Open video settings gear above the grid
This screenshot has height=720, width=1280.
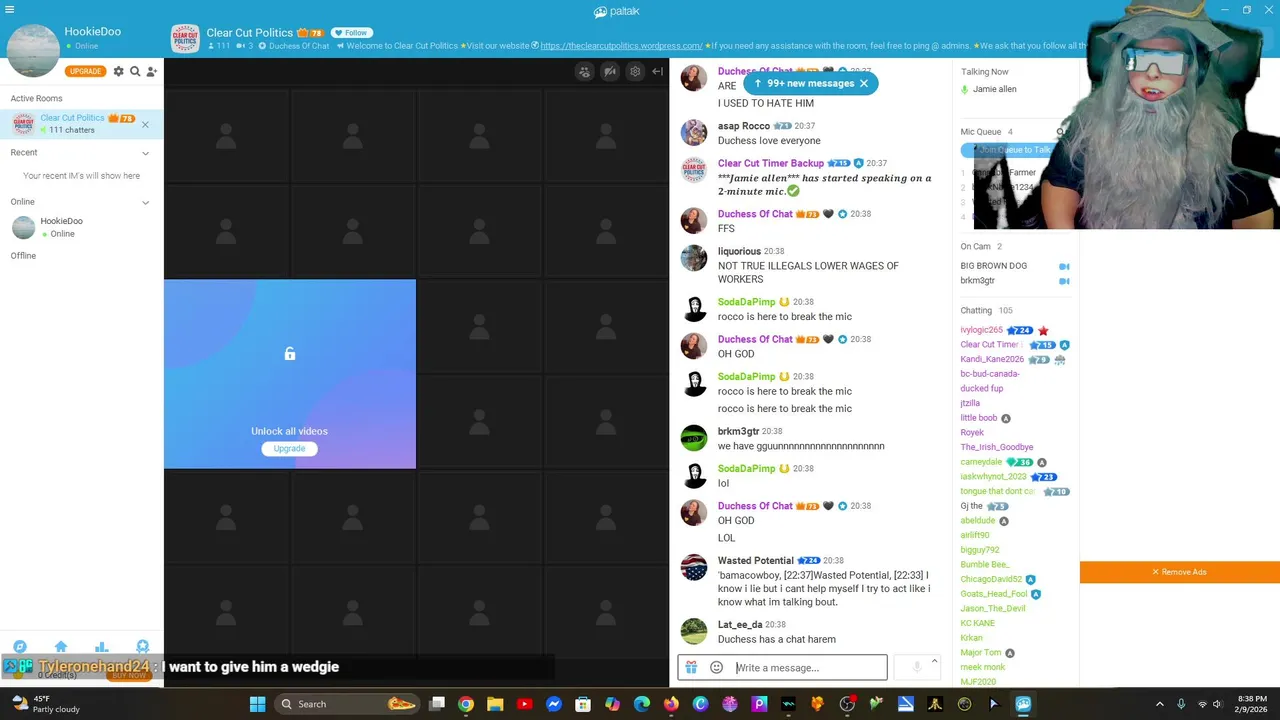pyautogui.click(x=635, y=72)
